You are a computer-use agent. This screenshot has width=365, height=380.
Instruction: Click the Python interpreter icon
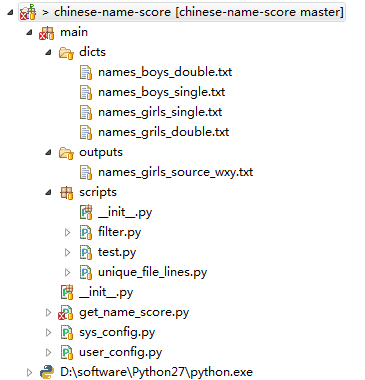pos(47,372)
